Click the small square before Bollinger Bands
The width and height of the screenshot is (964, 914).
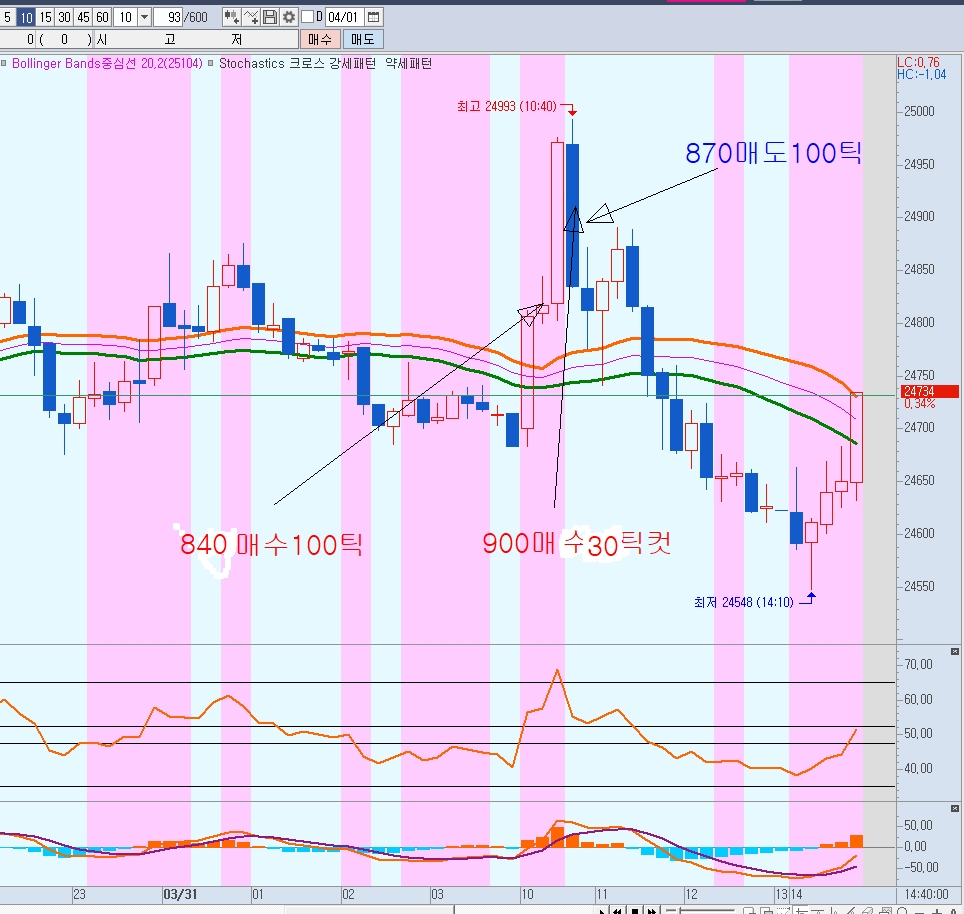coord(5,63)
